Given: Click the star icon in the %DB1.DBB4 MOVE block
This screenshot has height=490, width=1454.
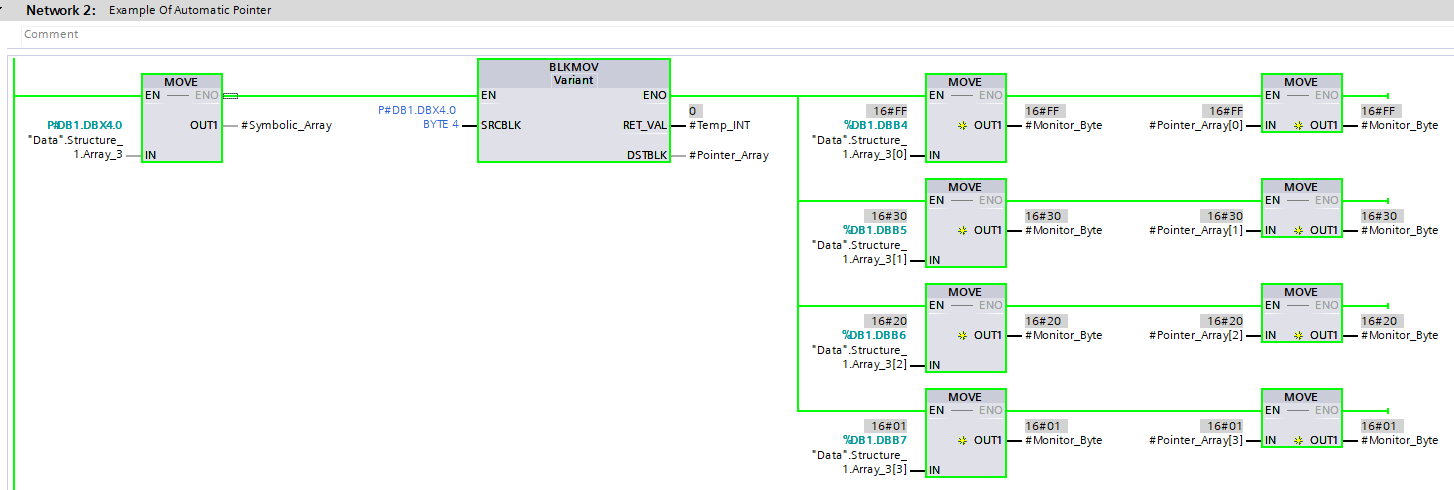Looking at the screenshot, I should click(x=963, y=125).
